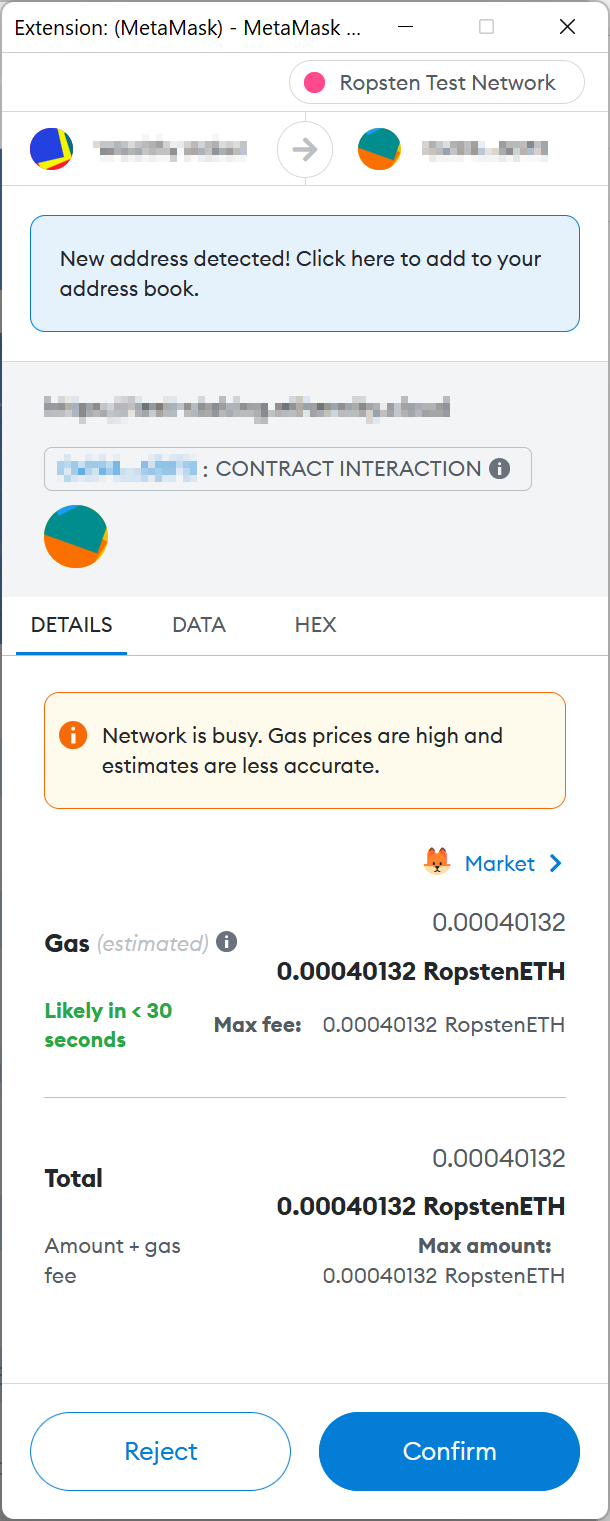Switch to the DATA tab
This screenshot has width=610, height=1521.
tap(199, 625)
